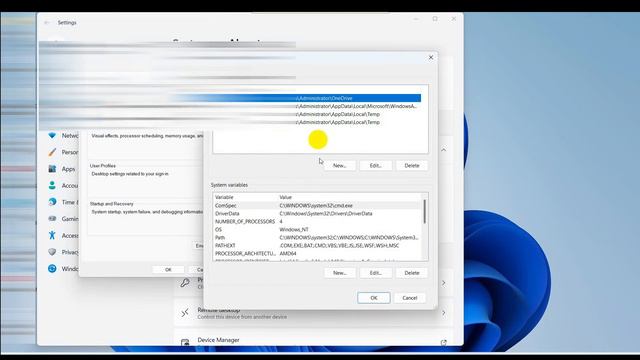Open the product key row chevron
640x360 pixels.
pyautogui.click(x=444, y=282)
